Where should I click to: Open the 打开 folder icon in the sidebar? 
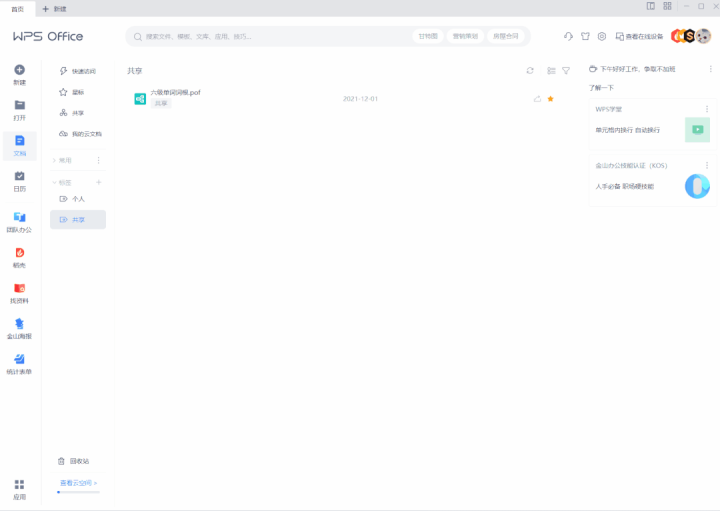(x=19, y=105)
